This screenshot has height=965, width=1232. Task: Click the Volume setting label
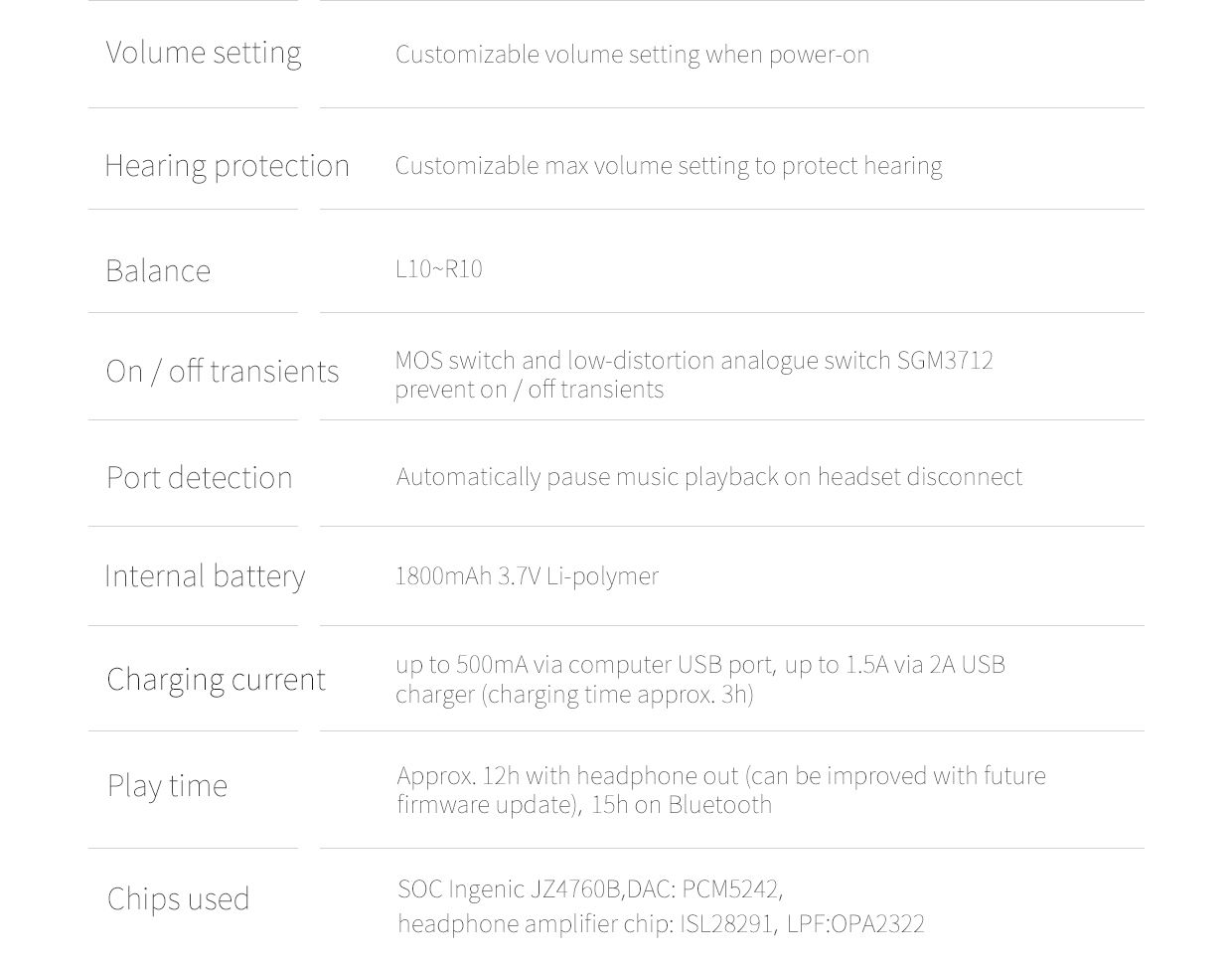[204, 53]
